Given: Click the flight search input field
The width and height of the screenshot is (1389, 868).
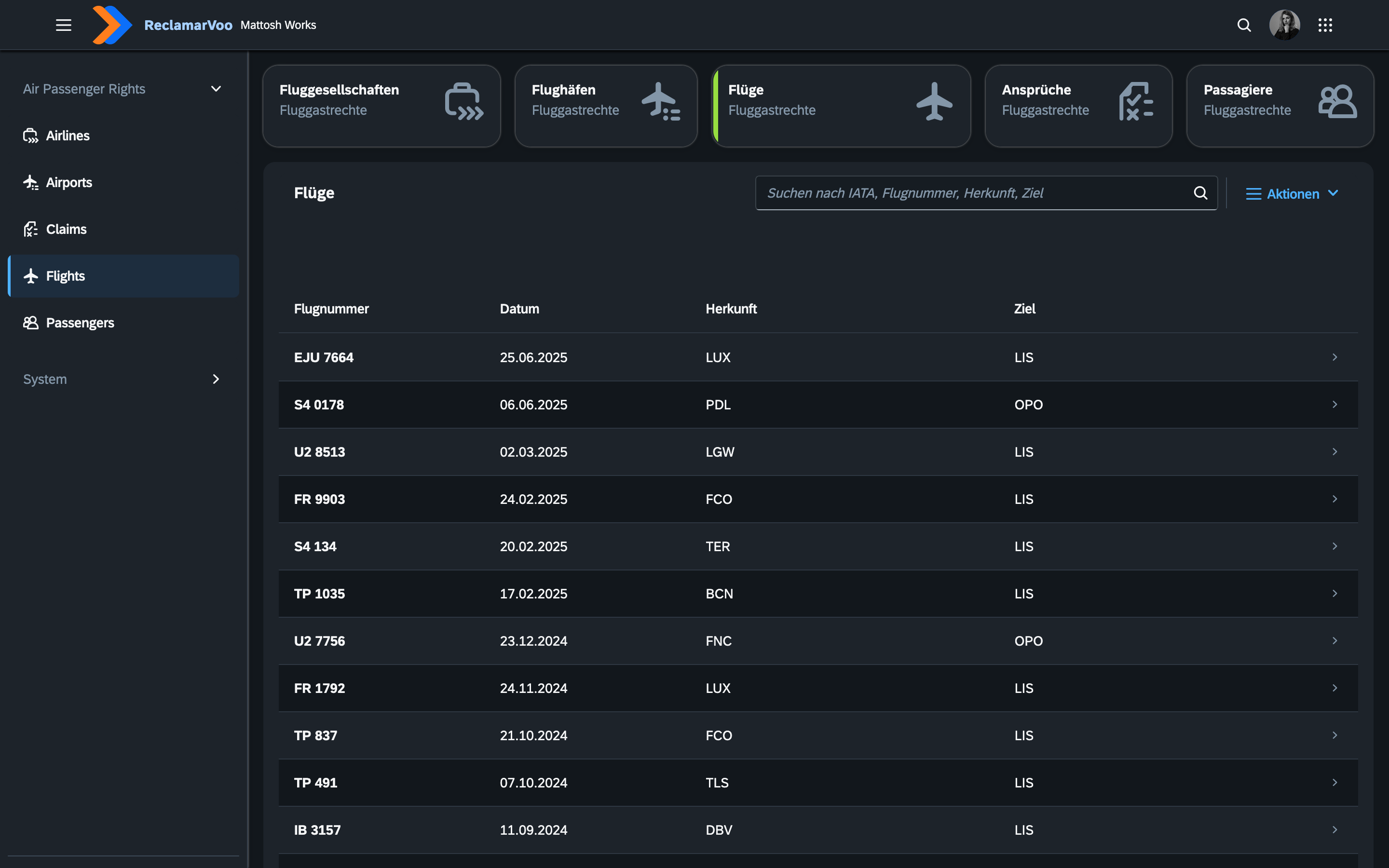Looking at the screenshot, I should pyautogui.click(x=976, y=193).
